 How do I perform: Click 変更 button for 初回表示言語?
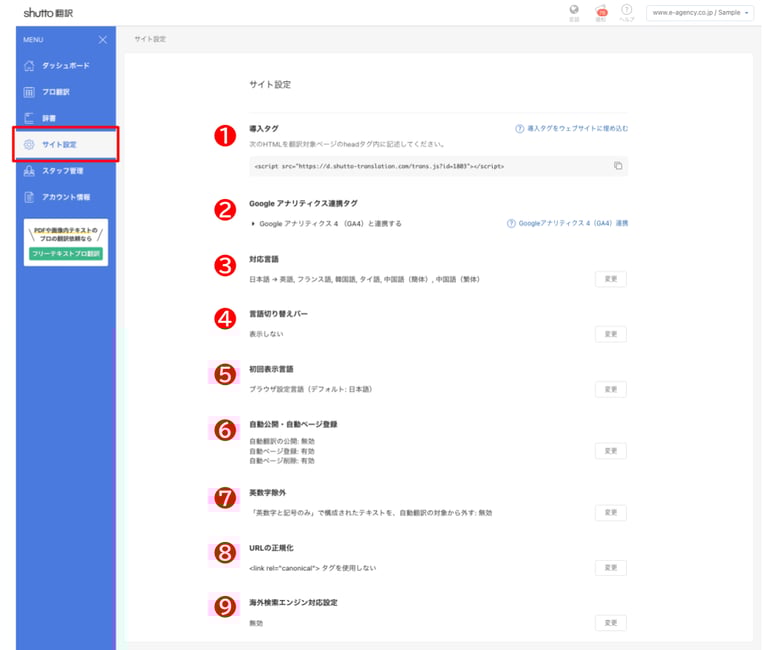[611, 390]
